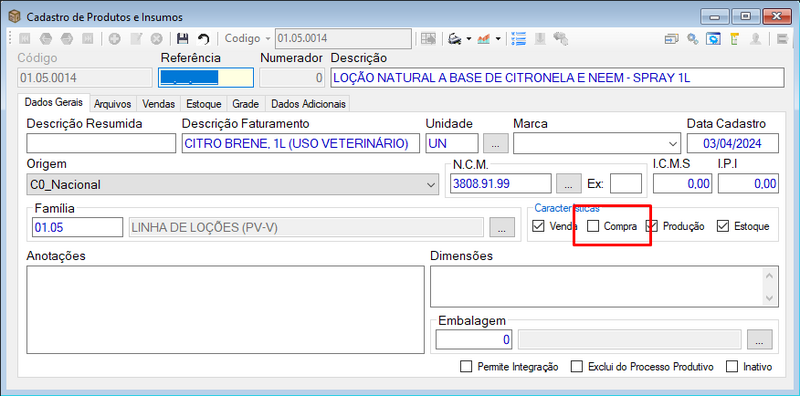Click the chart report icon
Screen dimensions: 800x396
coord(484,39)
